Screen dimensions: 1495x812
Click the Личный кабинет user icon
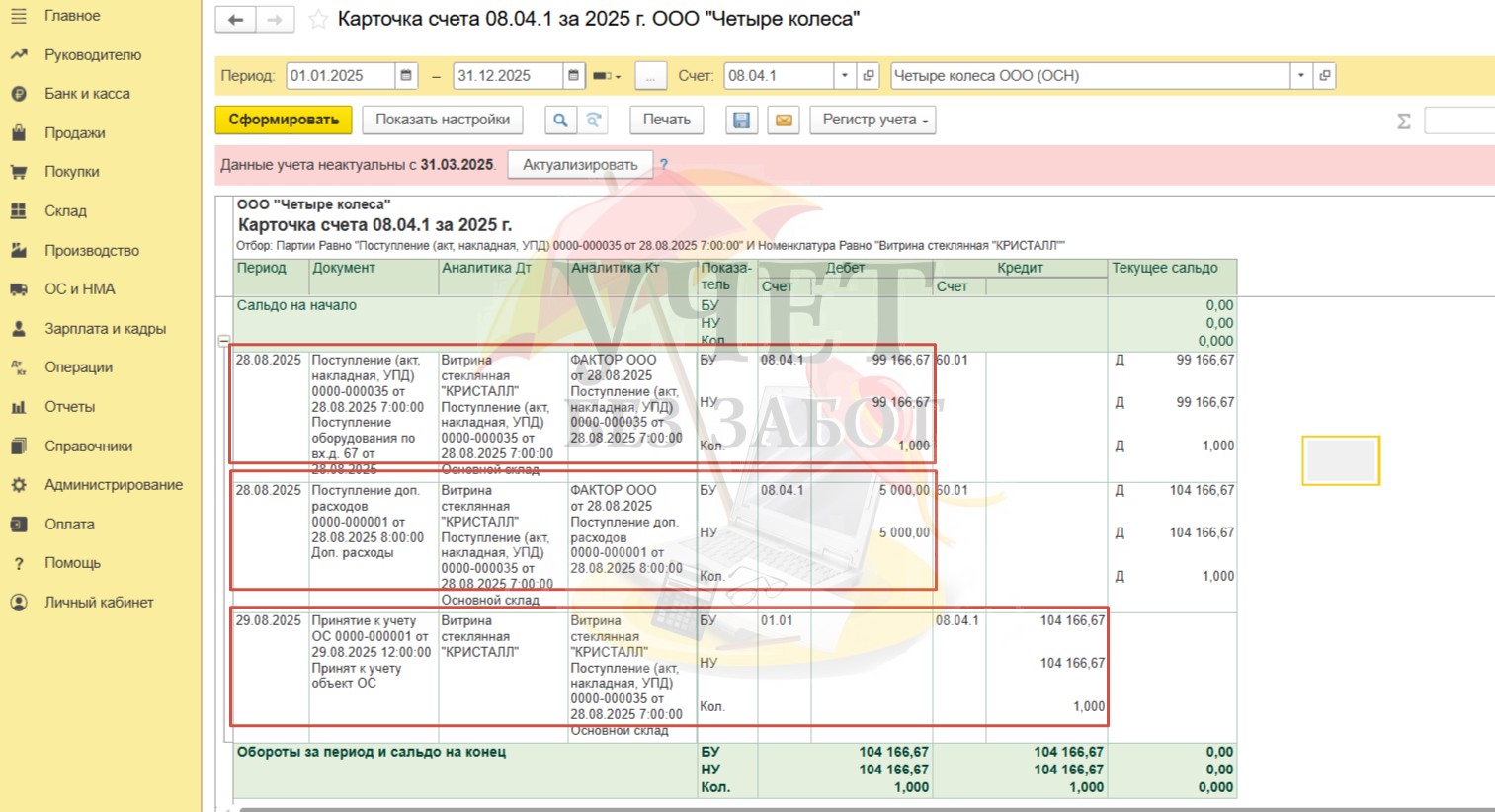point(19,603)
